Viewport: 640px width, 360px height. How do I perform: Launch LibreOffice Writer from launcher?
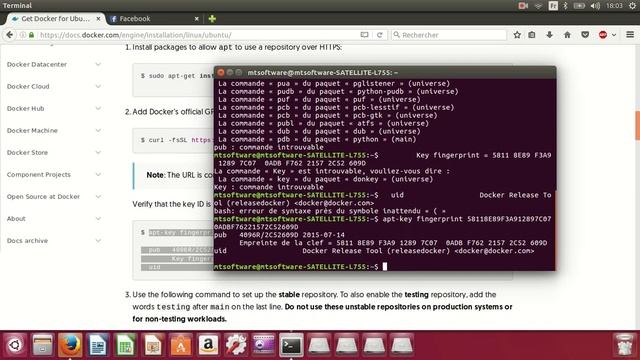98,345
